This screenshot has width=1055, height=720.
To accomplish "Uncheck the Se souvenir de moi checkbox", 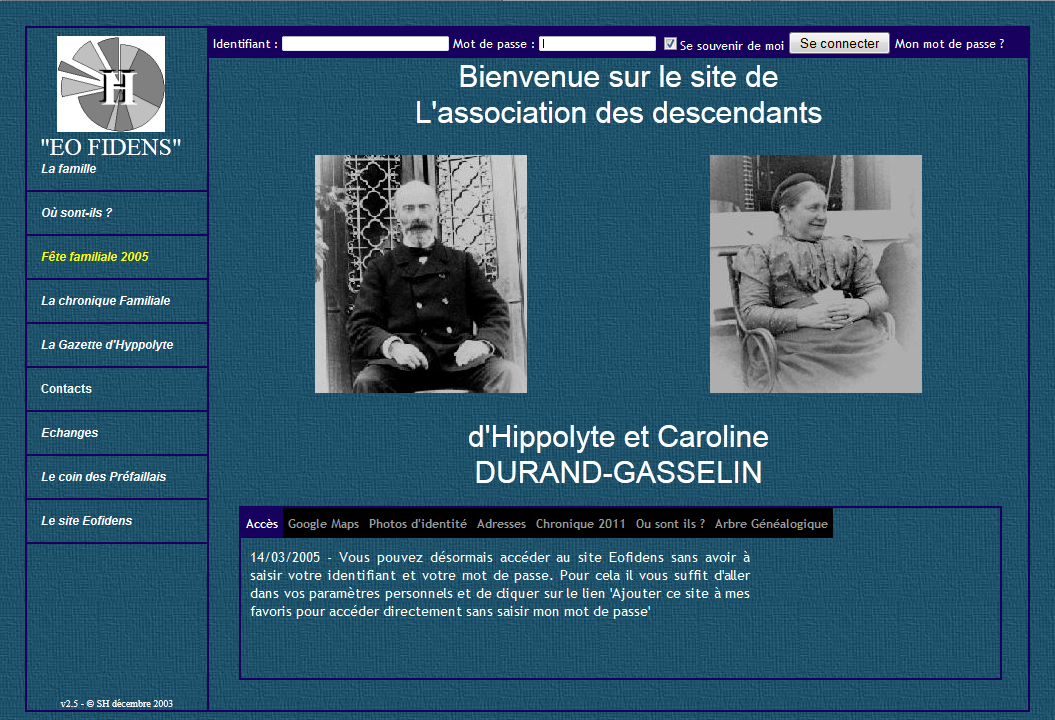I will tap(670, 44).
